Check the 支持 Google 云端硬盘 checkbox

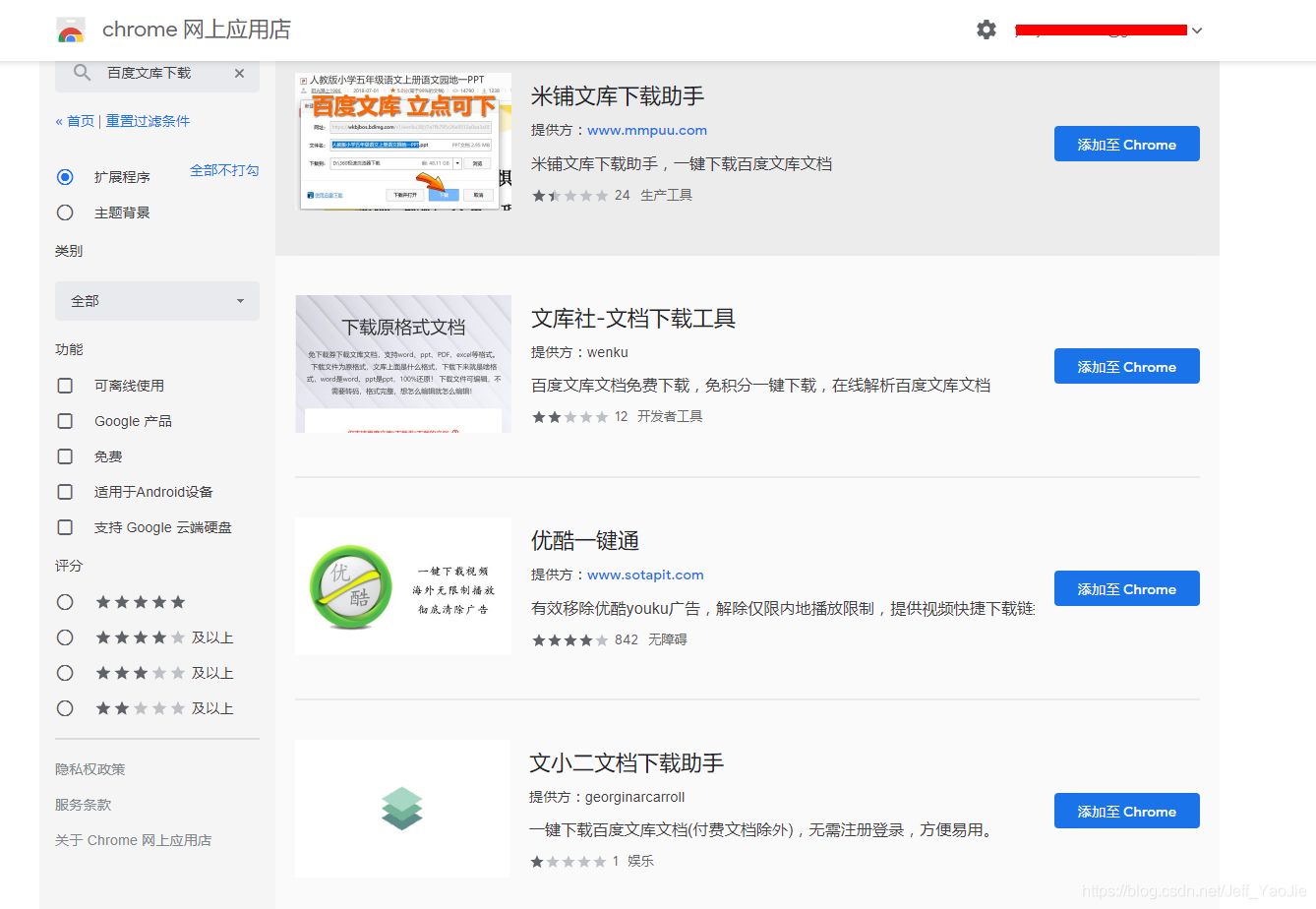pos(65,527)
